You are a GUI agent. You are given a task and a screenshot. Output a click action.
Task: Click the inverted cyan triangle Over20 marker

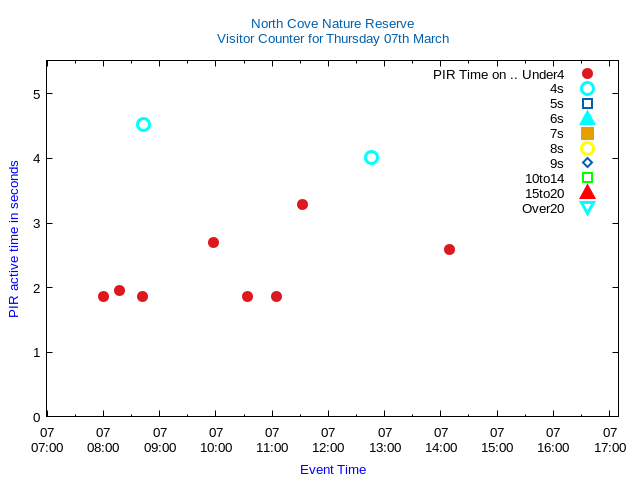tap(587, 208)
